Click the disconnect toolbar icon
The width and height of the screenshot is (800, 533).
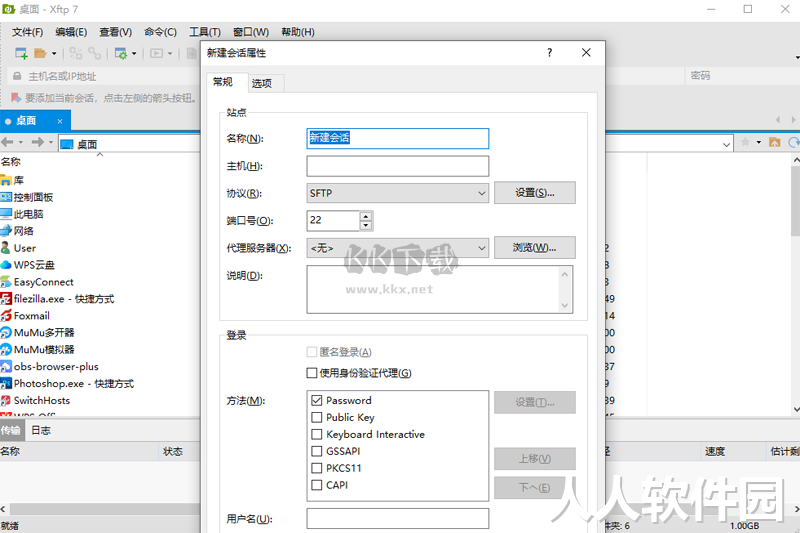[76, 53]
